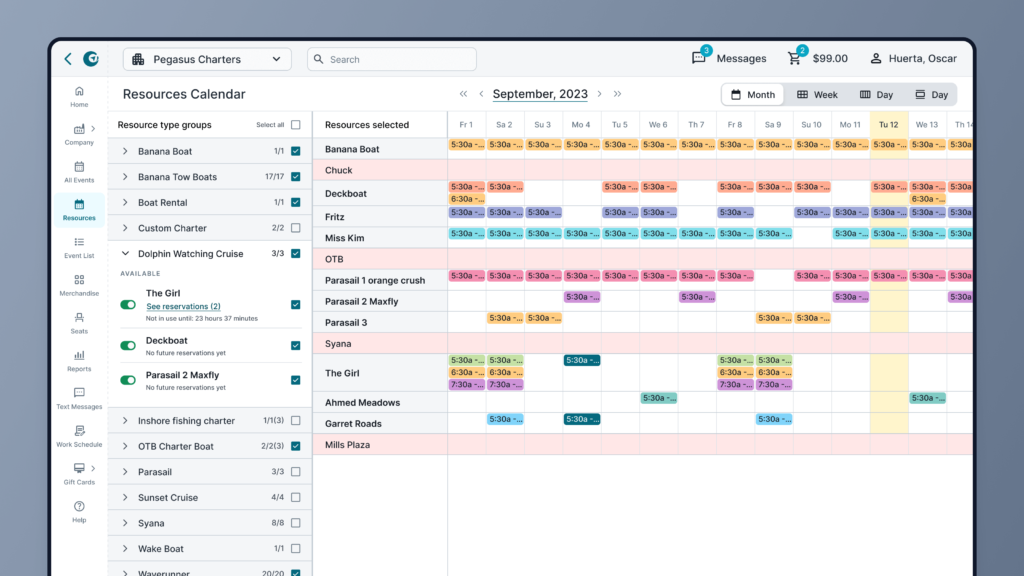Open the See reservations (2) link
The image size is (1024, 576).
(x=183, y=306)
